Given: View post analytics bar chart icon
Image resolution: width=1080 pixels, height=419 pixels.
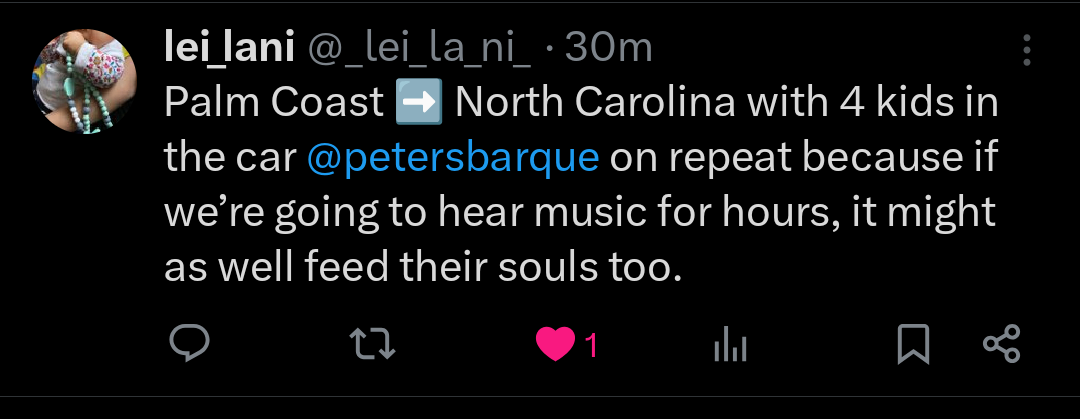Looking at the screenshot, I should tap(731, 346).
